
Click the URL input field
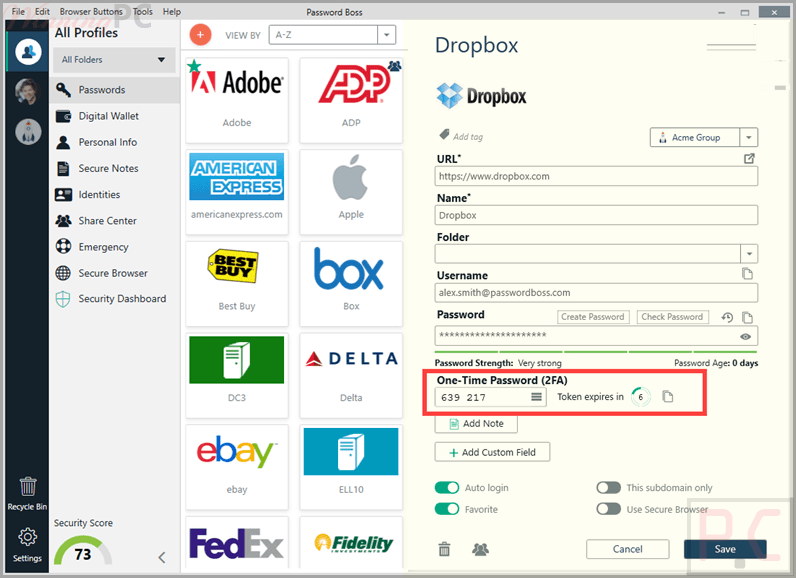pyautogui.click(x=596, y=177)
